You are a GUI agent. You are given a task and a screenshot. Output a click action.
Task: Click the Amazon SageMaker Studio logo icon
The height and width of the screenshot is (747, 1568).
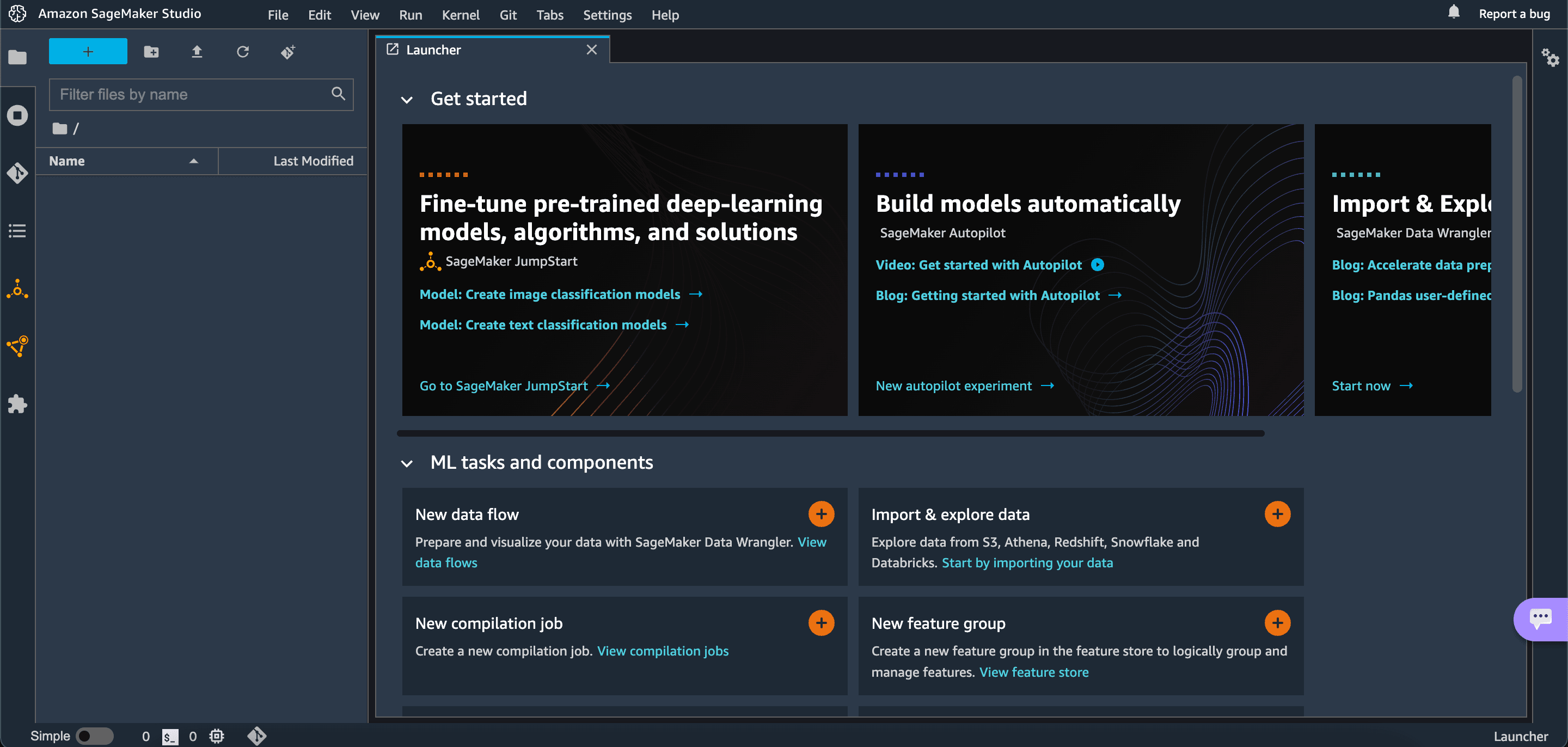[x=17, y=14]
